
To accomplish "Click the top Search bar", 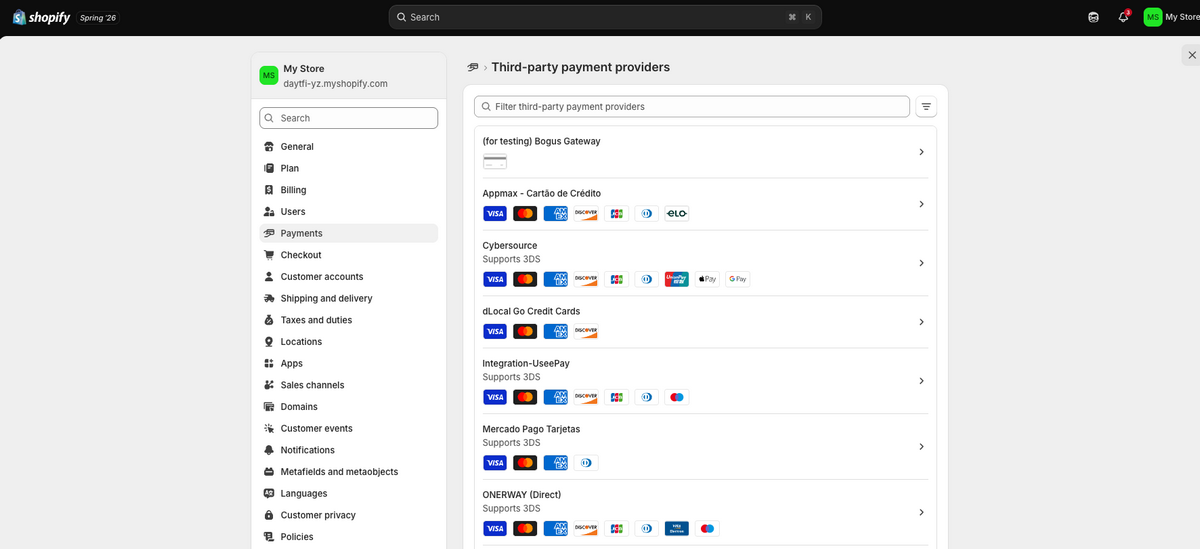I will coord(605,17).
